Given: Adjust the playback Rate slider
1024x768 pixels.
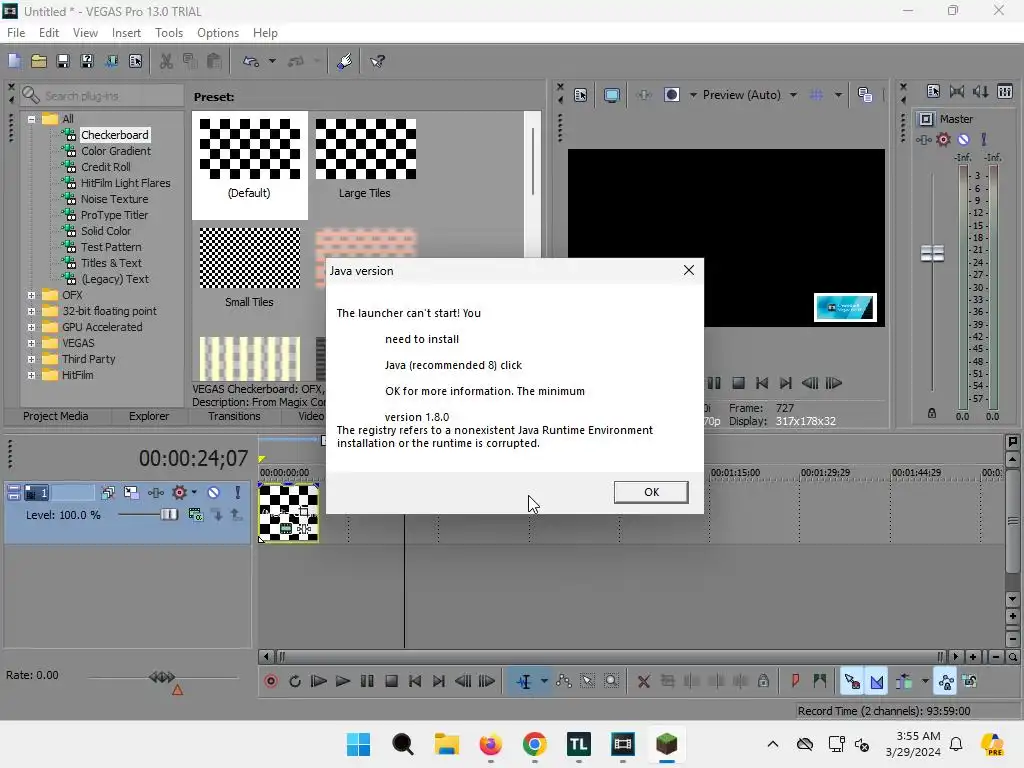Looking at the screenshot, I should 162,677.
